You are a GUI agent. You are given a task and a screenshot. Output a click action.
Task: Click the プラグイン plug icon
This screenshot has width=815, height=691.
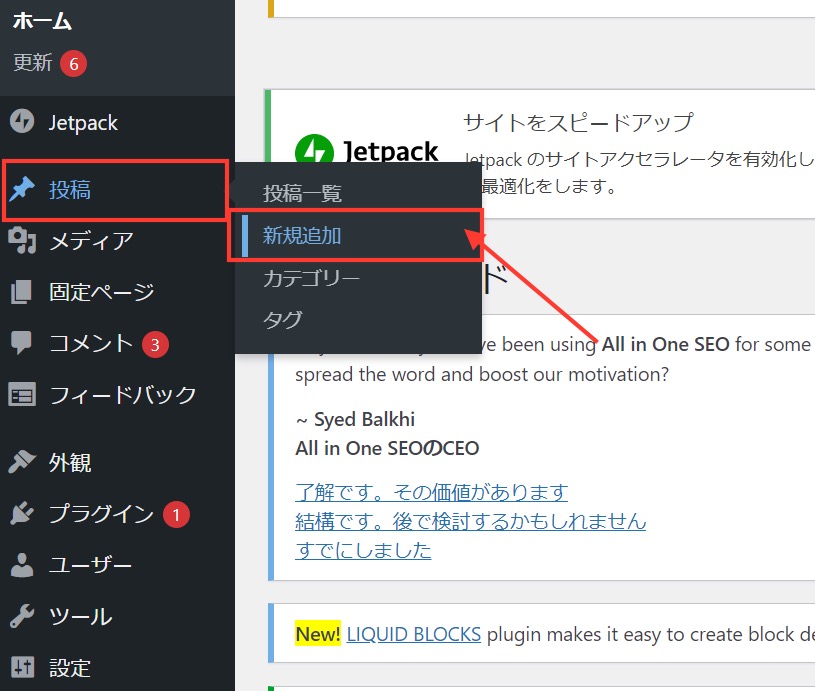click(x=21, y=514)
